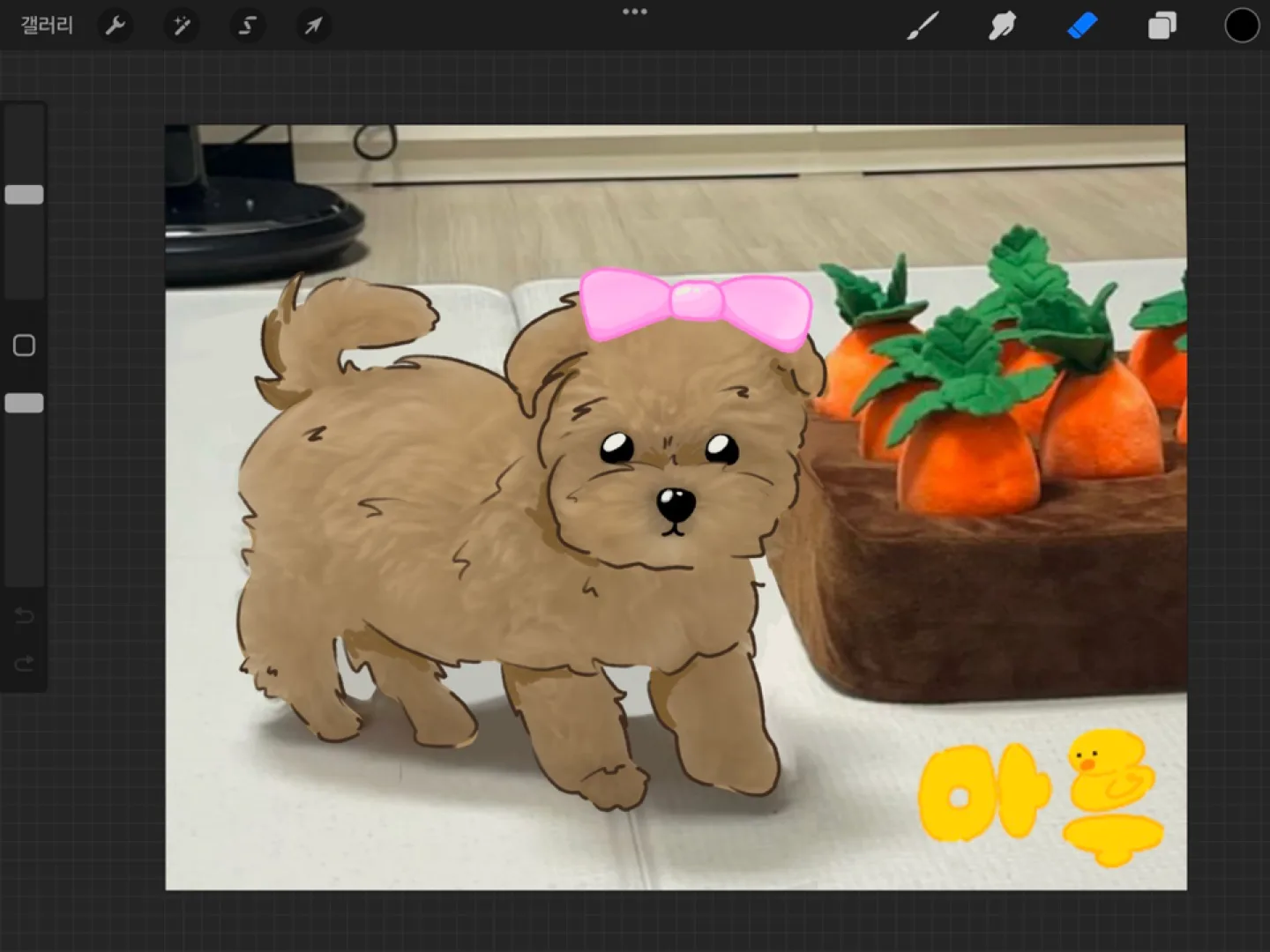
Task: Click the brush size slider handle
Action: (24, 195)
